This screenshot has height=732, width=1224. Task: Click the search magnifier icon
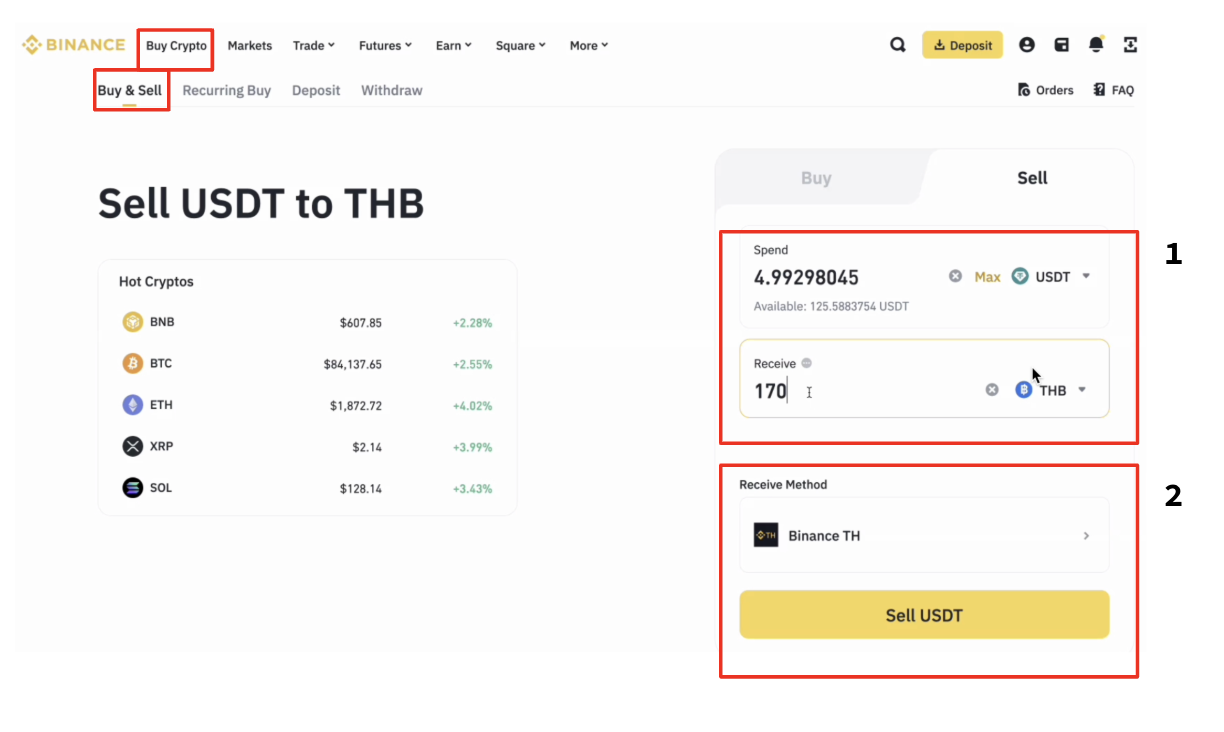[898, 45]
